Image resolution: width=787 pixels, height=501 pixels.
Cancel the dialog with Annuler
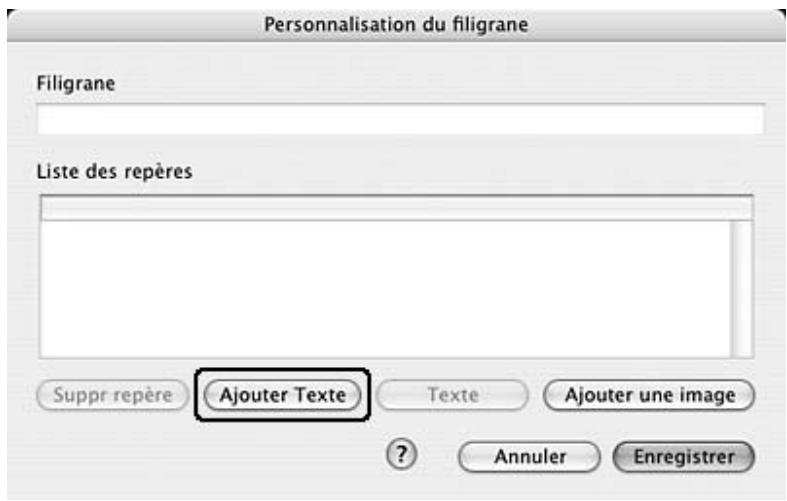(x=530, y=457)
